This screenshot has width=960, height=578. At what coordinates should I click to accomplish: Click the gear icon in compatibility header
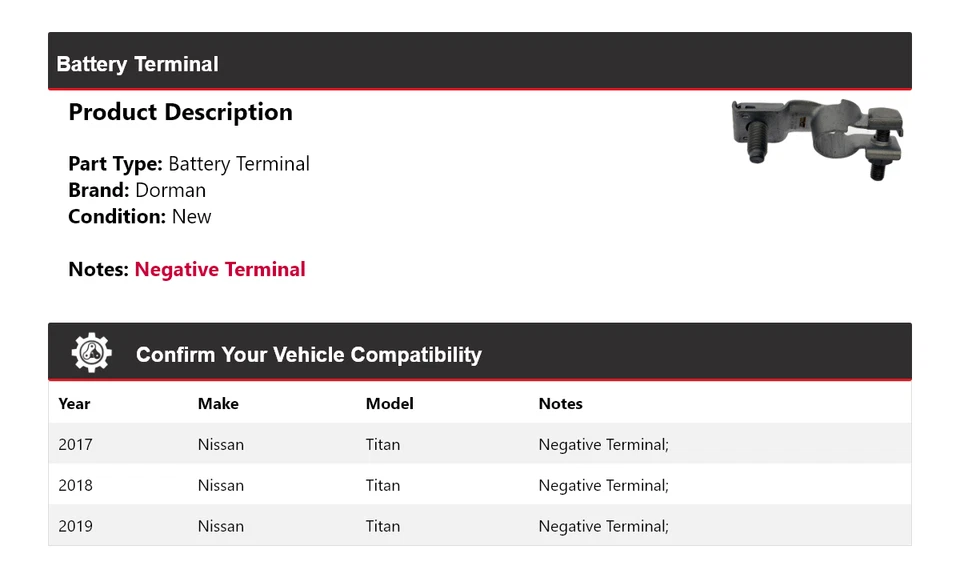[x=91, y=353]
